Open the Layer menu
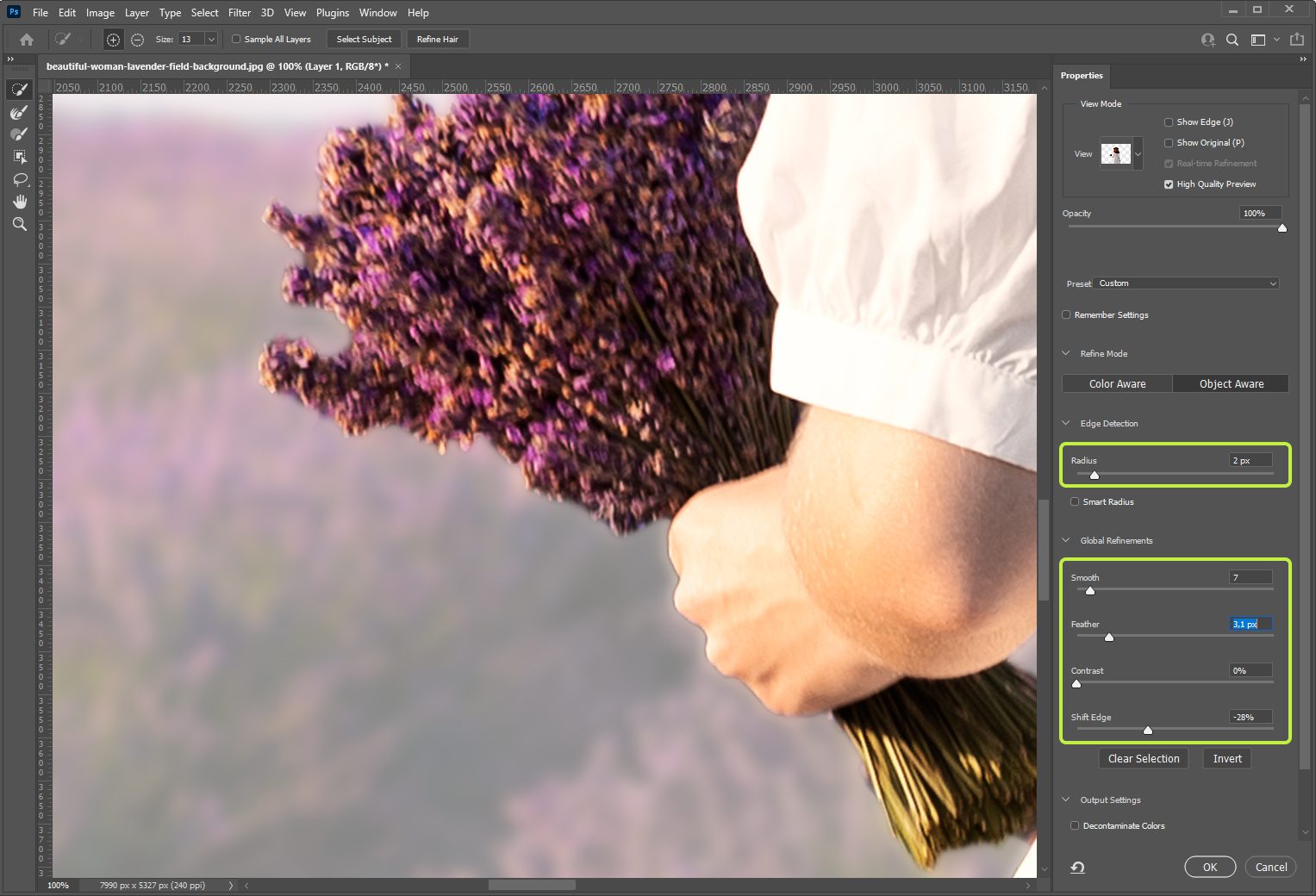1316x896 pixels. click(136, 13)
